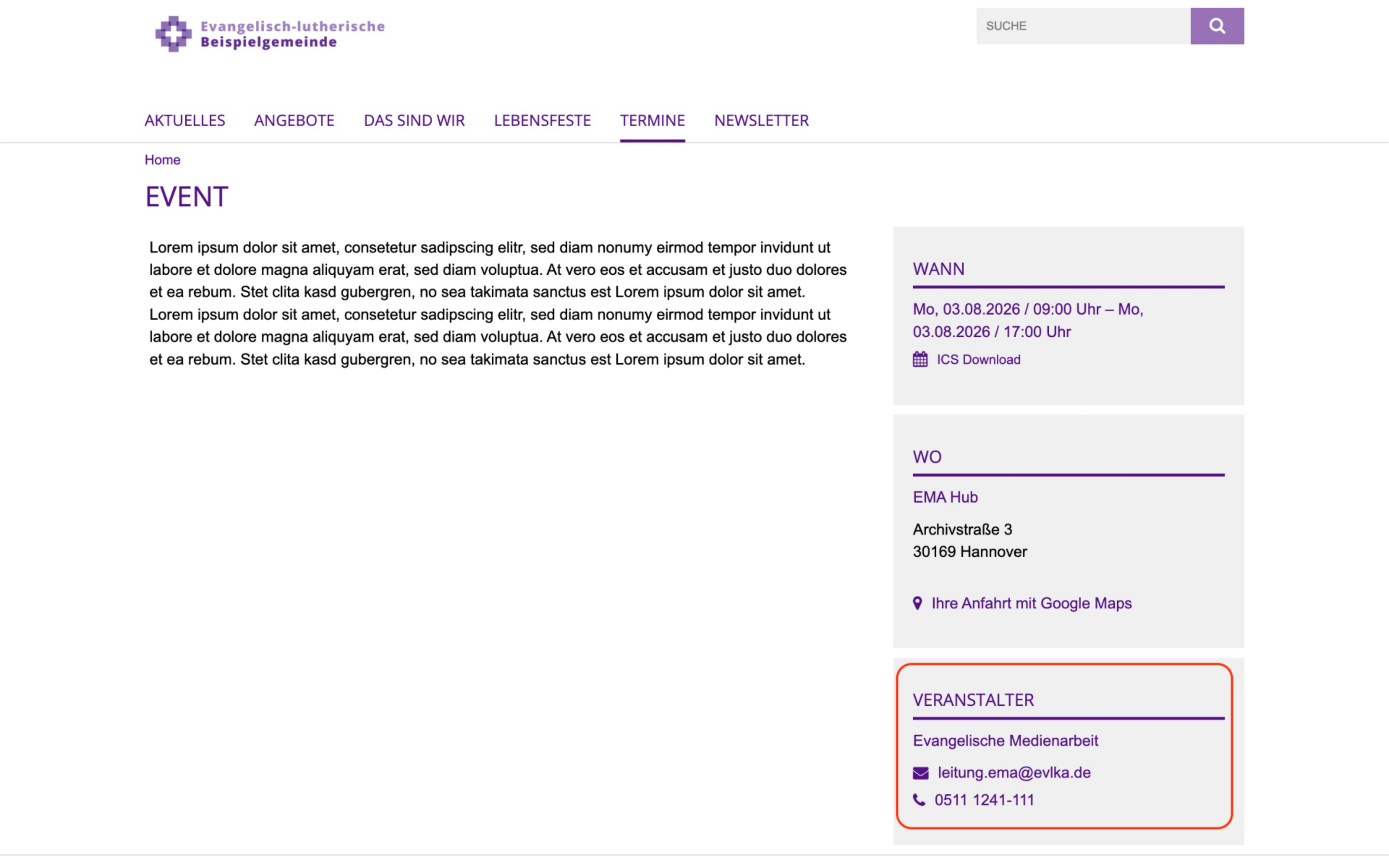Image resolution: width=1389 pixels, height=868 pixels.
Task: Click the Evangelische Medienarbeit organizer name
Action: pos(1006,740)
